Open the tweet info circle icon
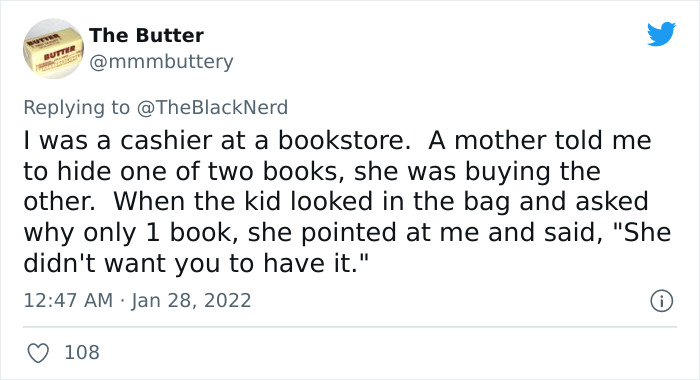Screen dimensions: 700x380 click(x=662, y=301)
